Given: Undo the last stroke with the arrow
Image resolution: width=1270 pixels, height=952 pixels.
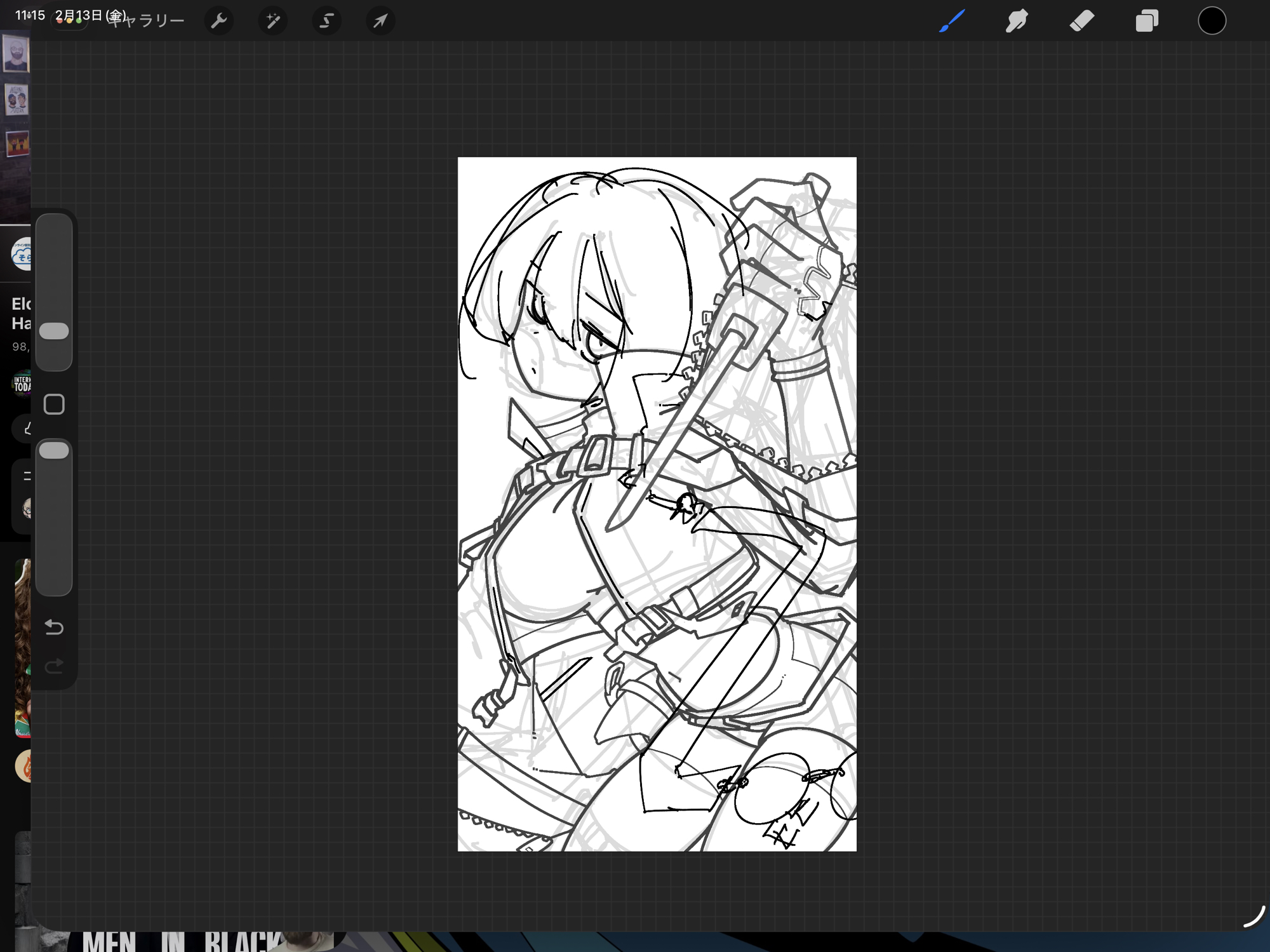Looking at the screenshot, I should (x=54, y=627).
